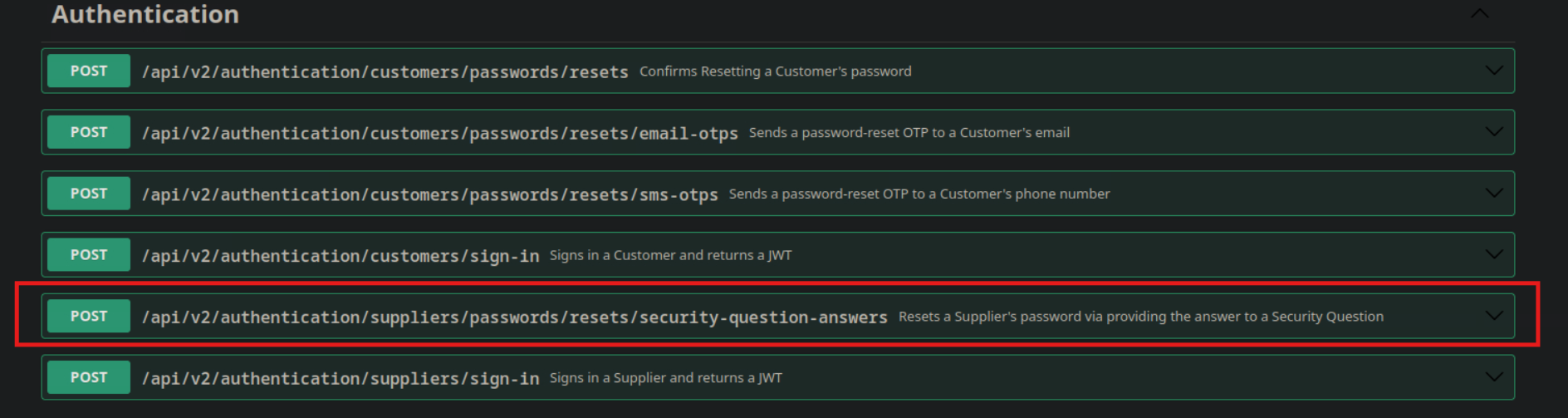Image resolution: width=1568 pixels, height=418 pixels.
Task: Expand the suppliers sign-in endpoint chevron
Action: click(x=1493, y=377)
